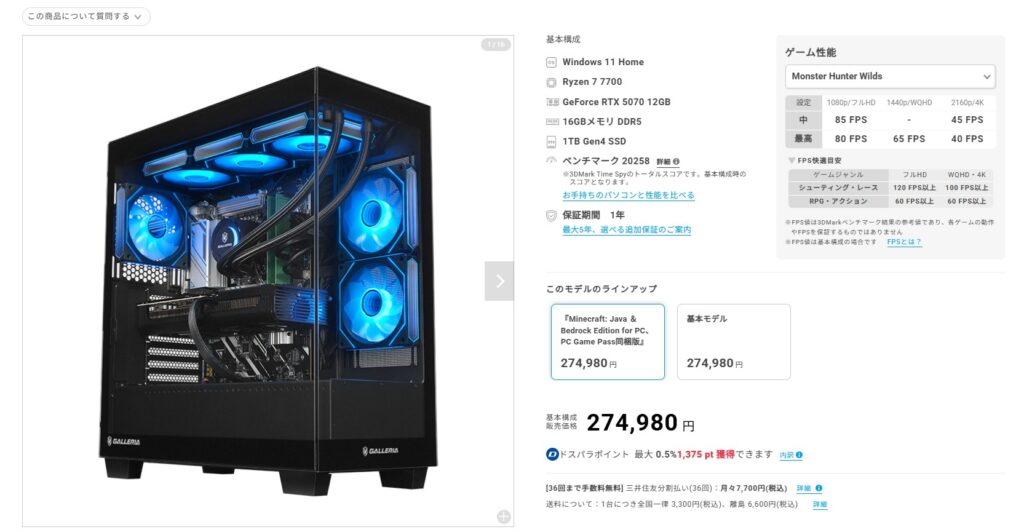1024x532 pixels.
Task: Click the 1TB Gen4 SSD storage icon
Action: click(551, 142)
